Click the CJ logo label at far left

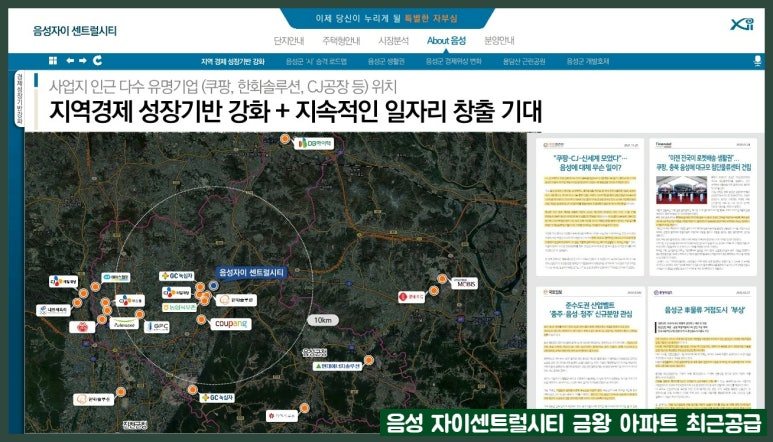[64, 282]
